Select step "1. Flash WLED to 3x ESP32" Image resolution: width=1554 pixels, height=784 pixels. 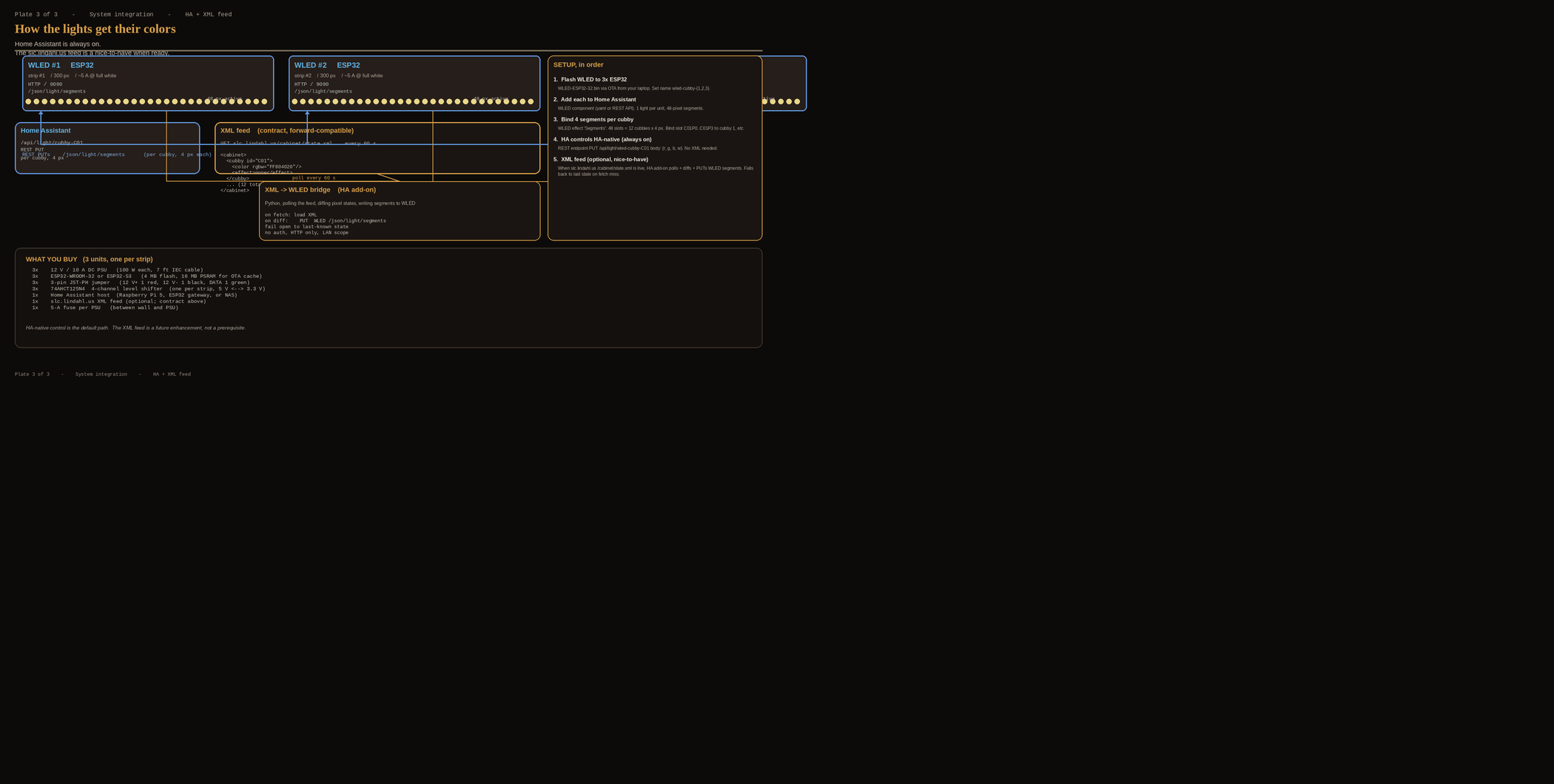591,80
